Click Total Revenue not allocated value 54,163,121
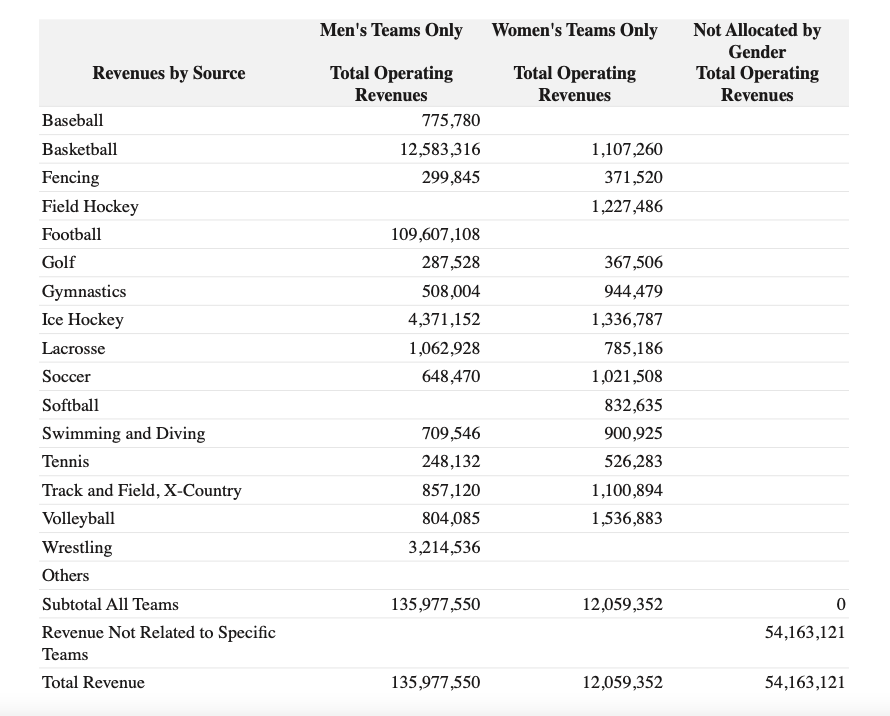The image size is (890, 716). pyautogui.click(x=805, y=682)
